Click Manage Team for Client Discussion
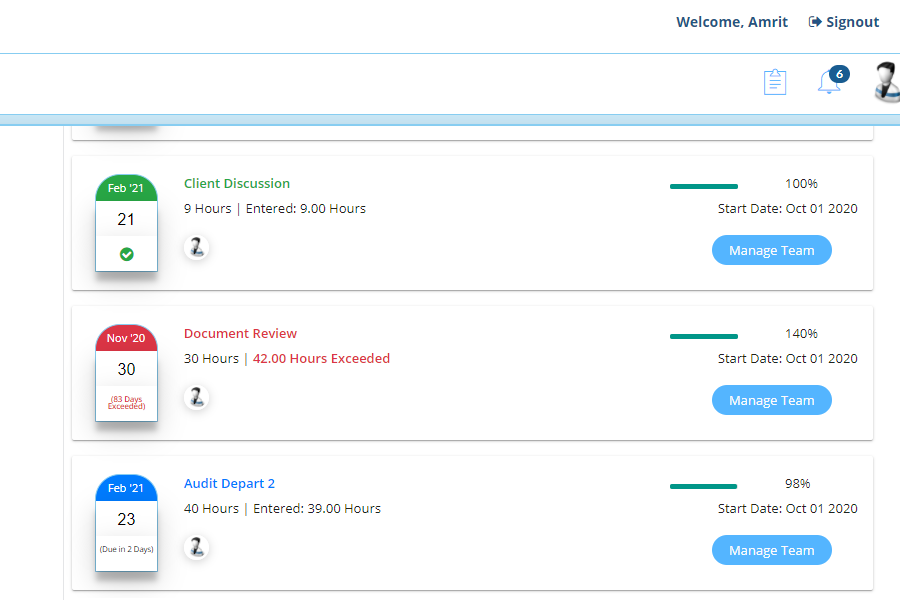This screenshot has width=900, height=600. tap(771, 250)
